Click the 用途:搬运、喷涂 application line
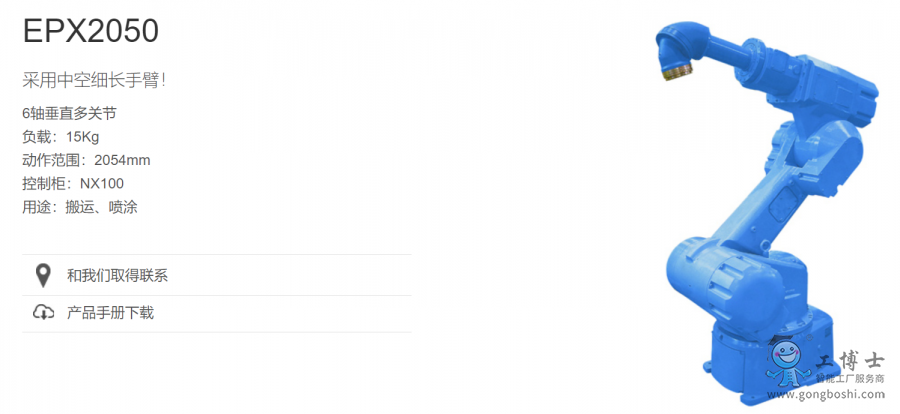 pos(80,207)
